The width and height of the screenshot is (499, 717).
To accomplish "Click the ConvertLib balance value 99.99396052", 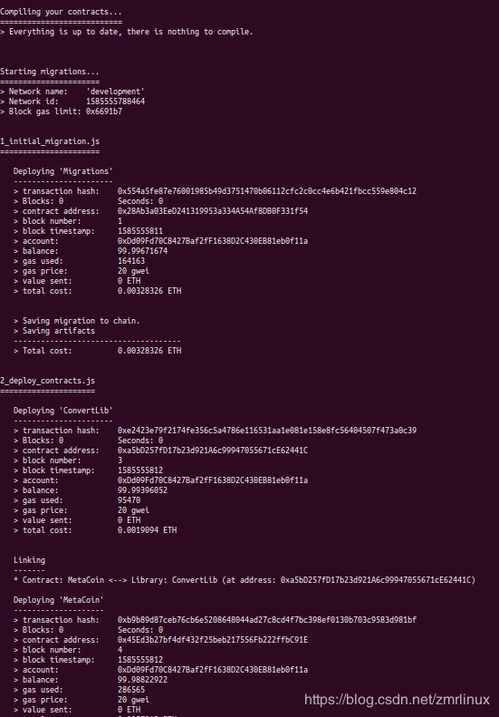I will 142,490.
